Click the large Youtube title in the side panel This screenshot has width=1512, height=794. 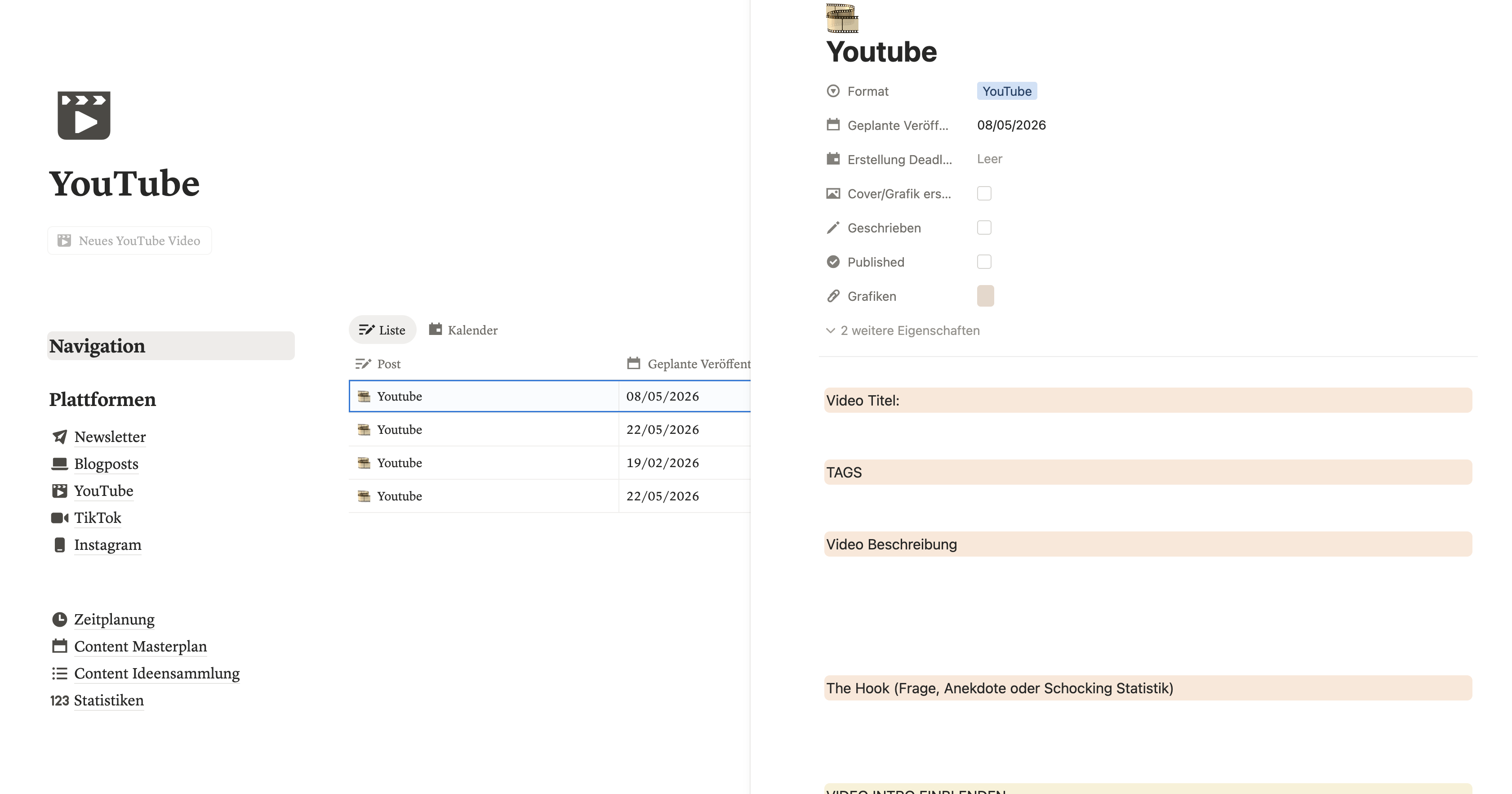click(881, 52)
